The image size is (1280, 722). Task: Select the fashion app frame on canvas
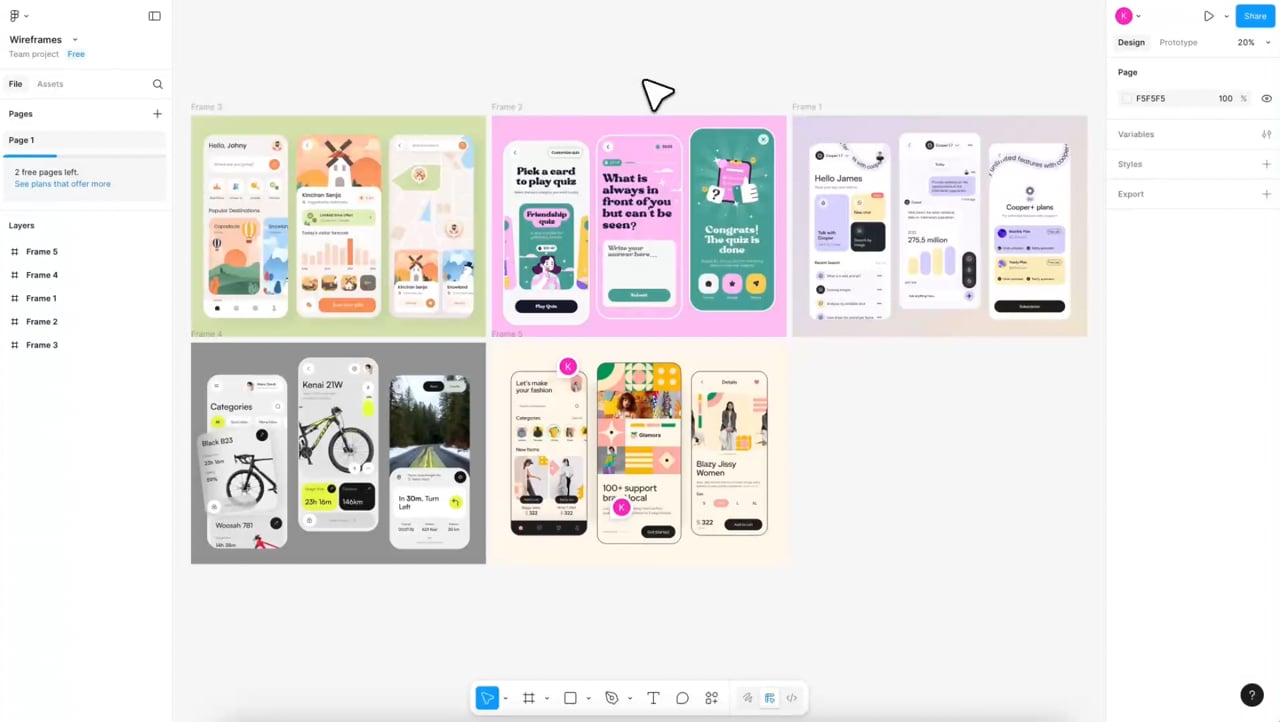(x=639, y=453)
